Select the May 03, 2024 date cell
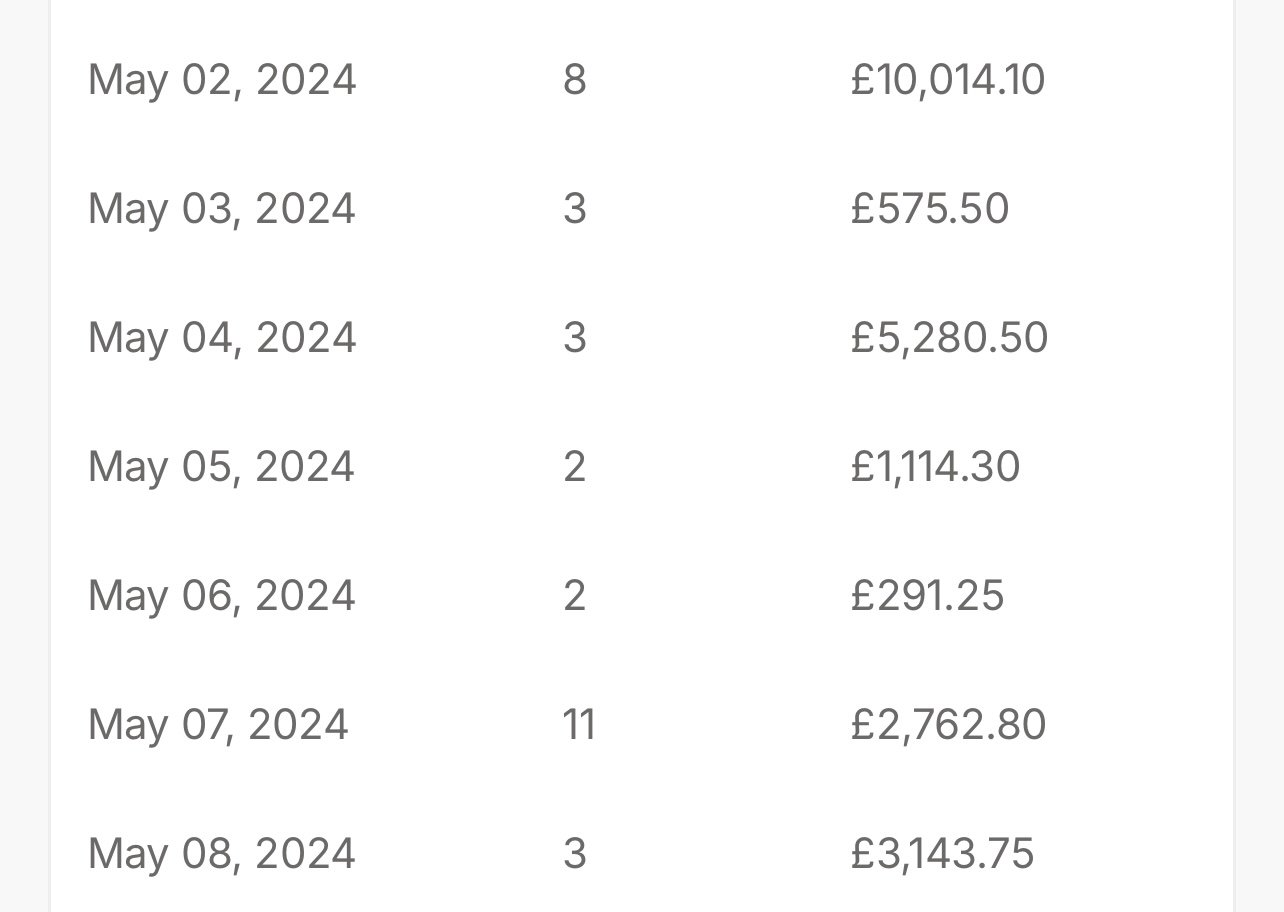1284x912 pixels. point(222,209)
